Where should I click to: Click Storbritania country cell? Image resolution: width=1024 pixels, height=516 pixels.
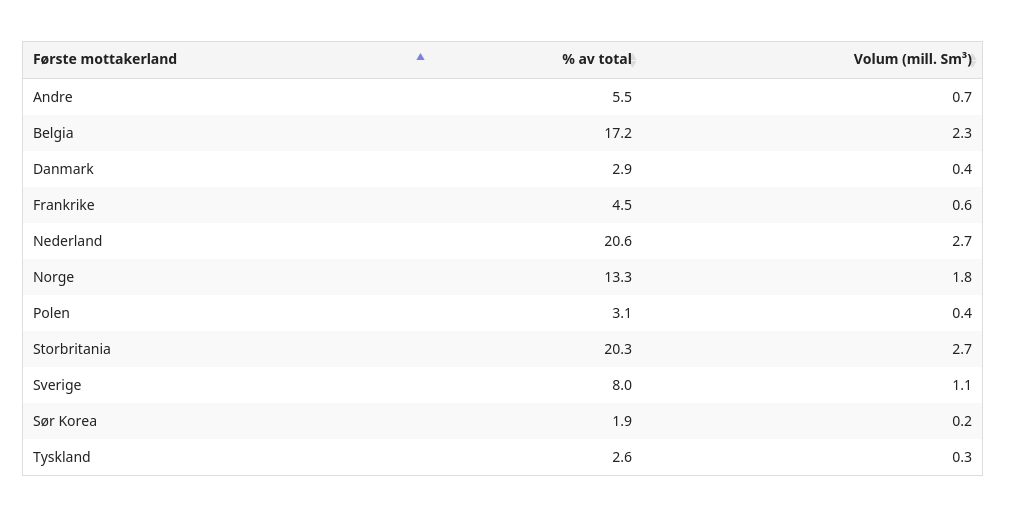(72, 349)
